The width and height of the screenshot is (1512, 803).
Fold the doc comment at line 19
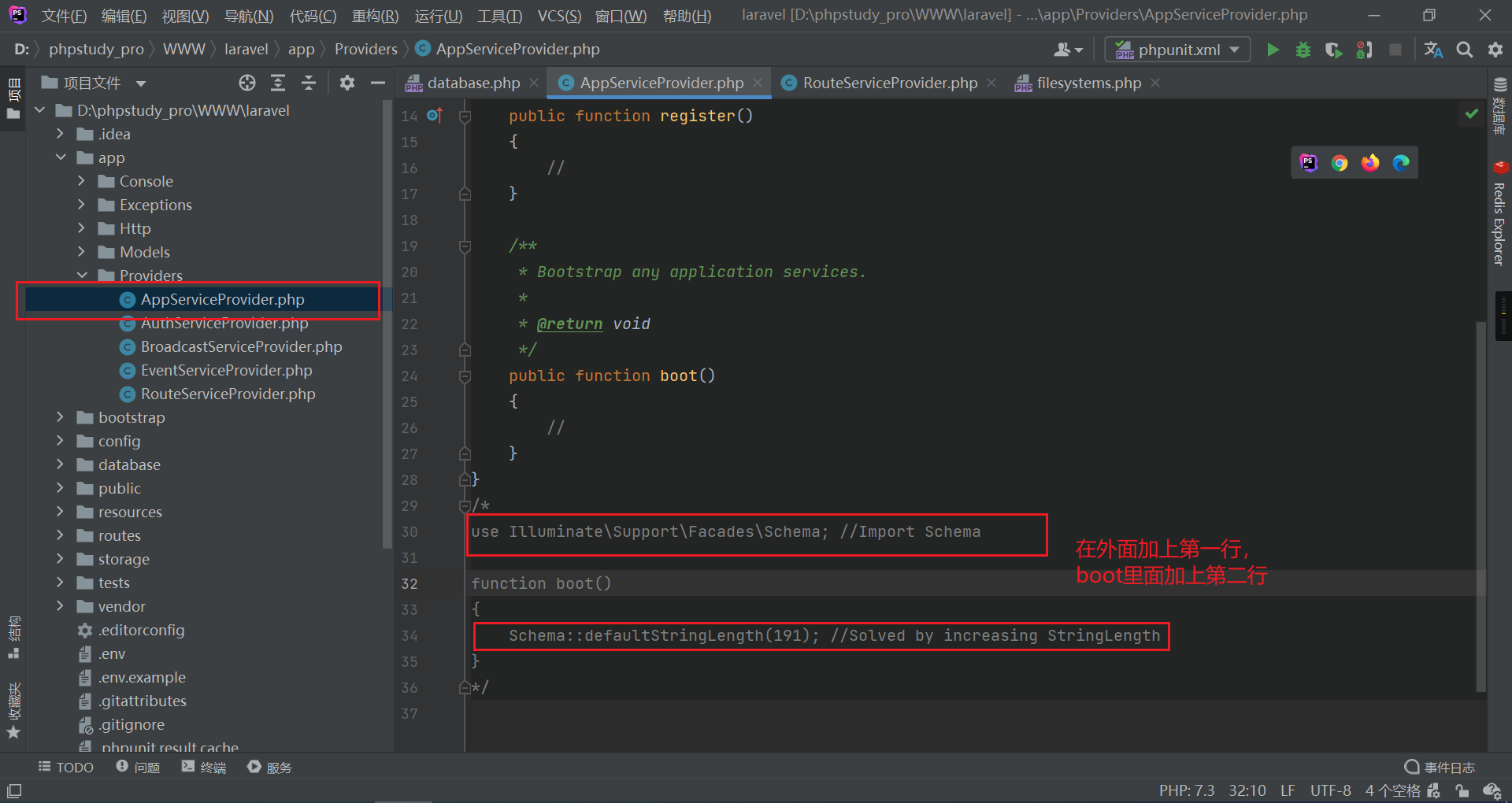click(465, 246)
